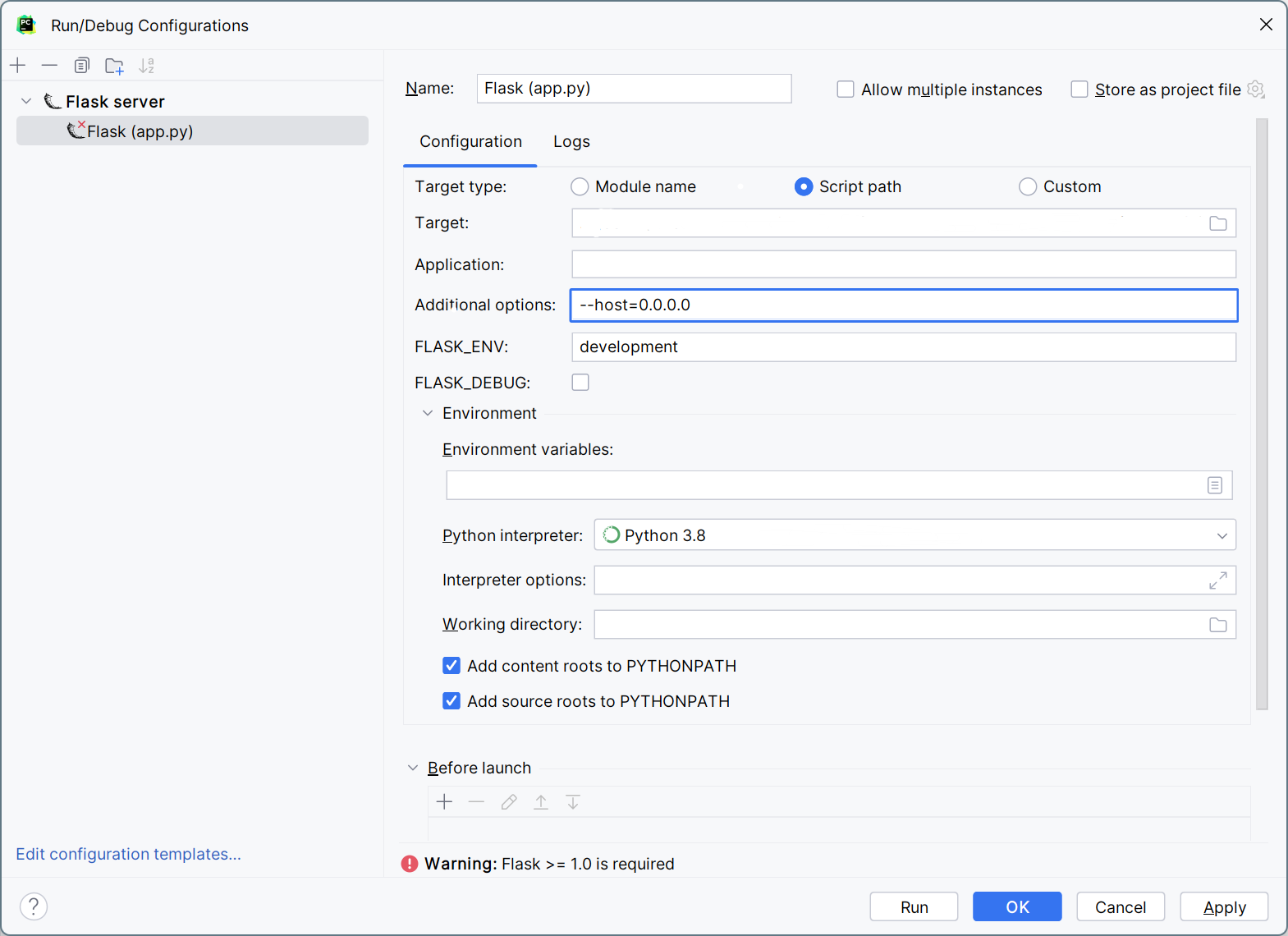The width and height of the screenshot is (1288, 936).
Task: Click the Save to new folder icon
Action: tap(114, 66)
